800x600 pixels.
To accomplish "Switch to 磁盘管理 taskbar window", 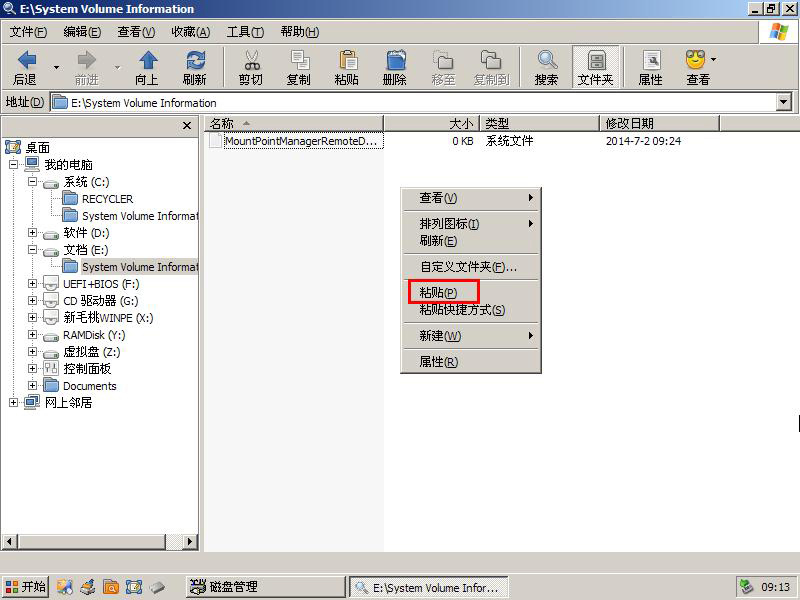I will (x=265, y=587).
